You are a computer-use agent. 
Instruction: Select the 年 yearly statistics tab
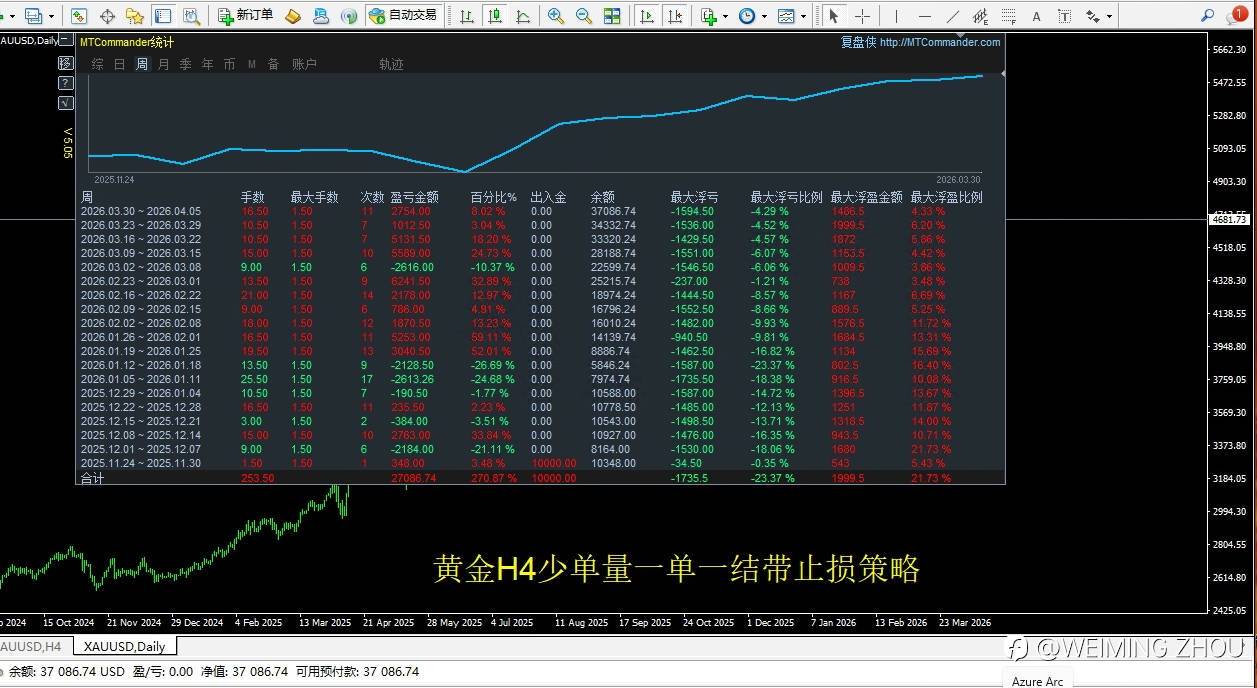[x=207, y=64]
